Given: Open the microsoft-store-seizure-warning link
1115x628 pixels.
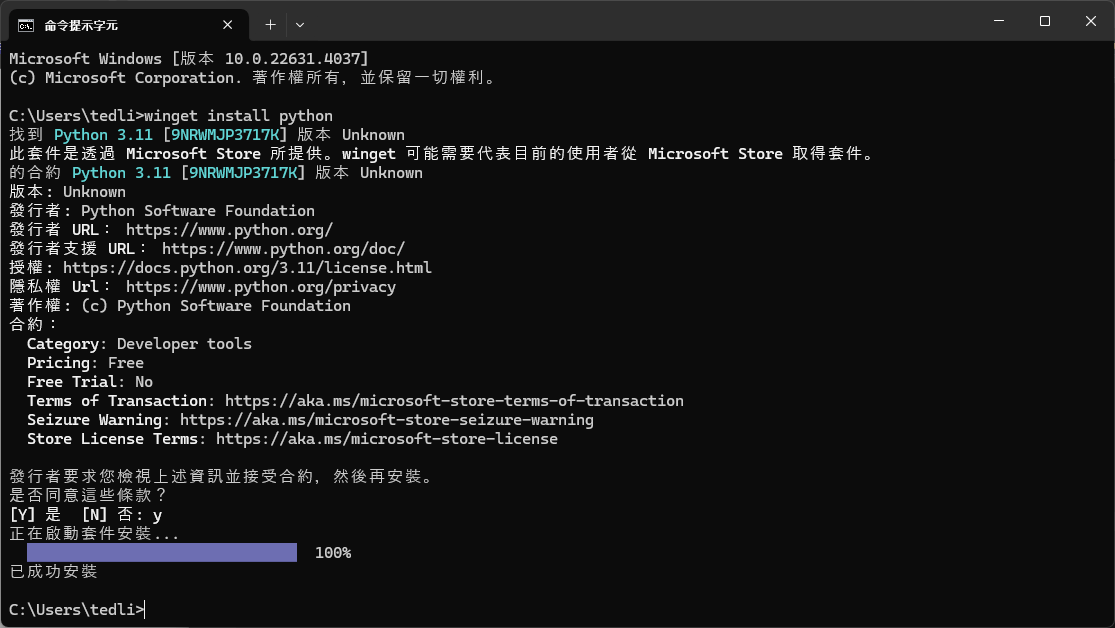Looking at the screenshot, I should click(386, 420).
